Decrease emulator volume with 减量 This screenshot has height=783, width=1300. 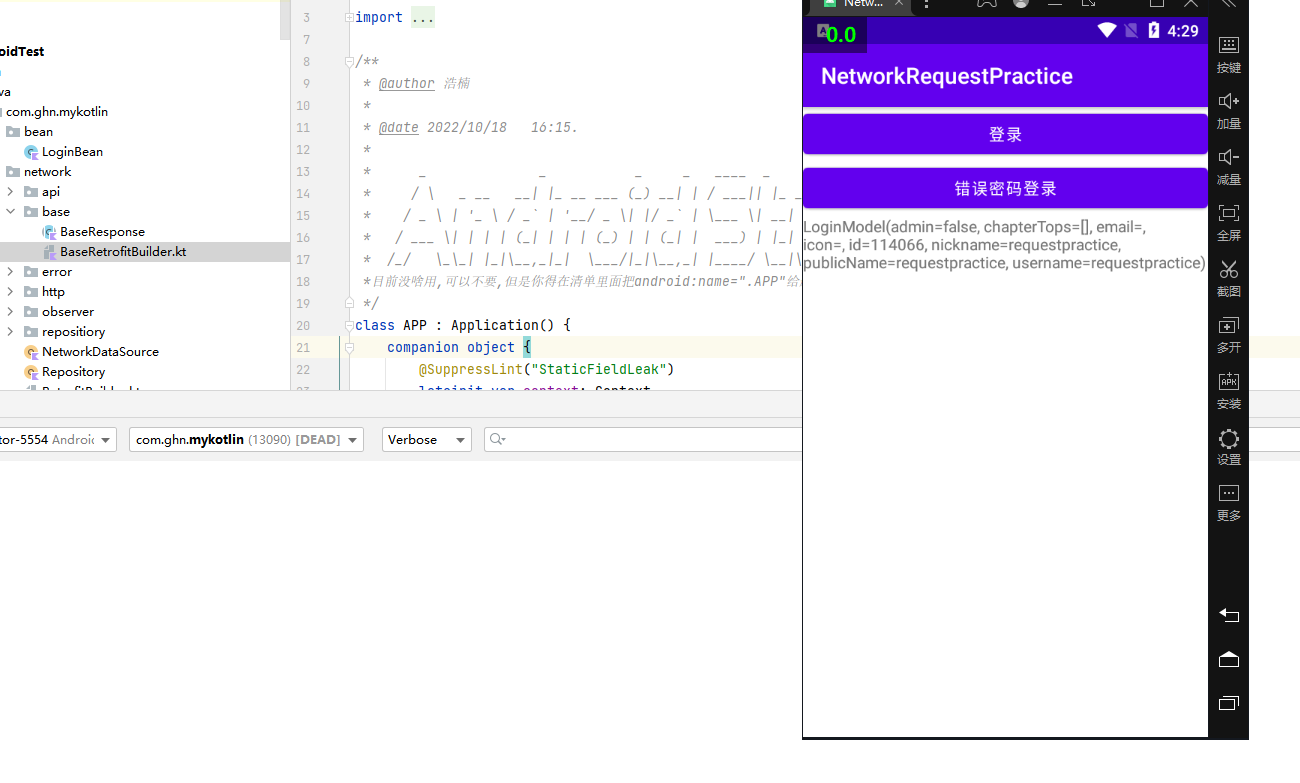pyautogui.click(x=1229, y=166)
